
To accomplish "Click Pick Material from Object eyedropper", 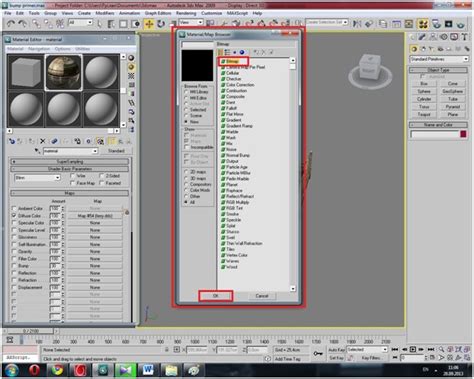I will pyautogui.click(x=37, y=151).
